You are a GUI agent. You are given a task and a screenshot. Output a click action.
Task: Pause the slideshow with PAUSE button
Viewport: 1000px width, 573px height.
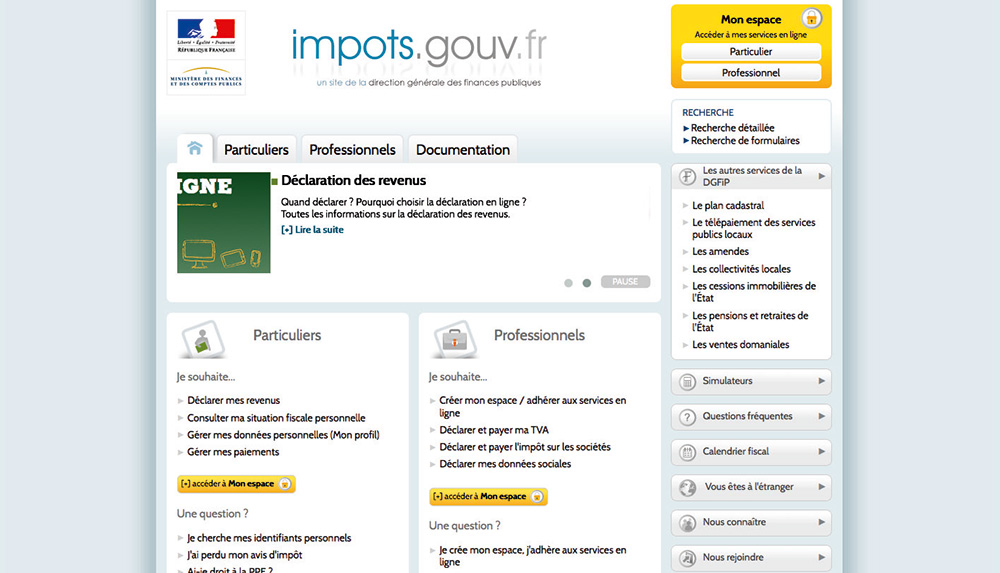(625, 281)
